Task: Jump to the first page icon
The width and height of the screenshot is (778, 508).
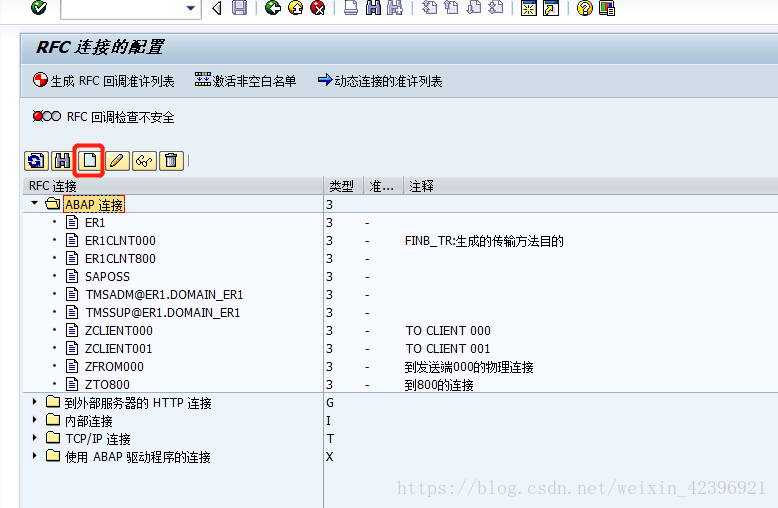Action: click(429, 7)
